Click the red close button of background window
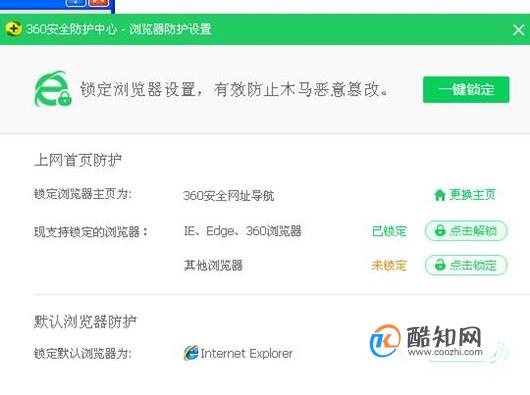The height and width of the screenshot is (395, 530). (99, 3)
